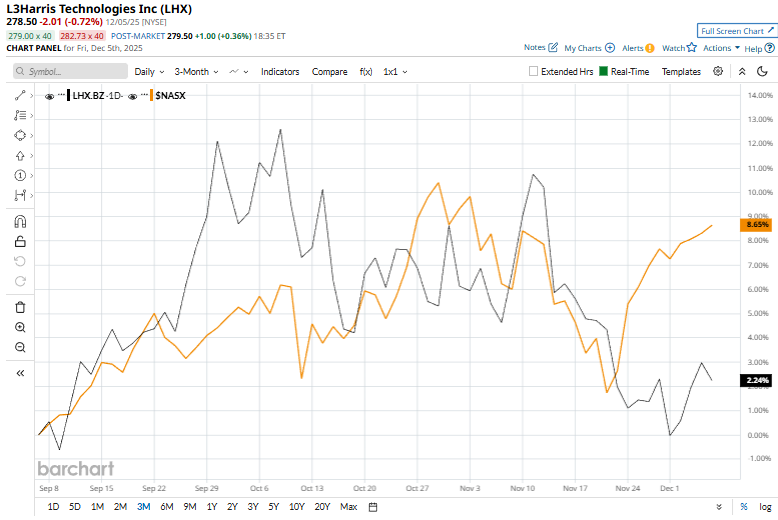
Task: Open the Indicators menu
Action: point(280,71)
